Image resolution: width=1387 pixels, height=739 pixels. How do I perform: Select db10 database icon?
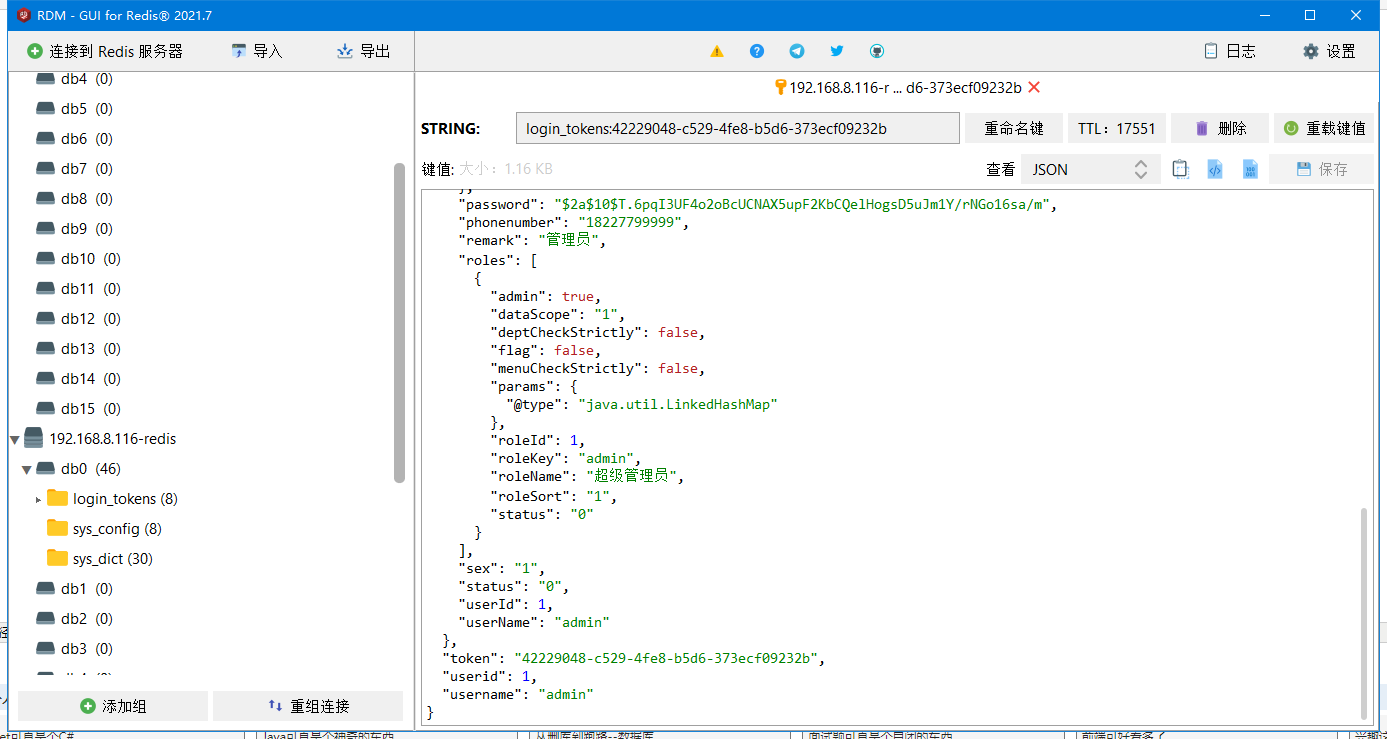click(46, 258)
